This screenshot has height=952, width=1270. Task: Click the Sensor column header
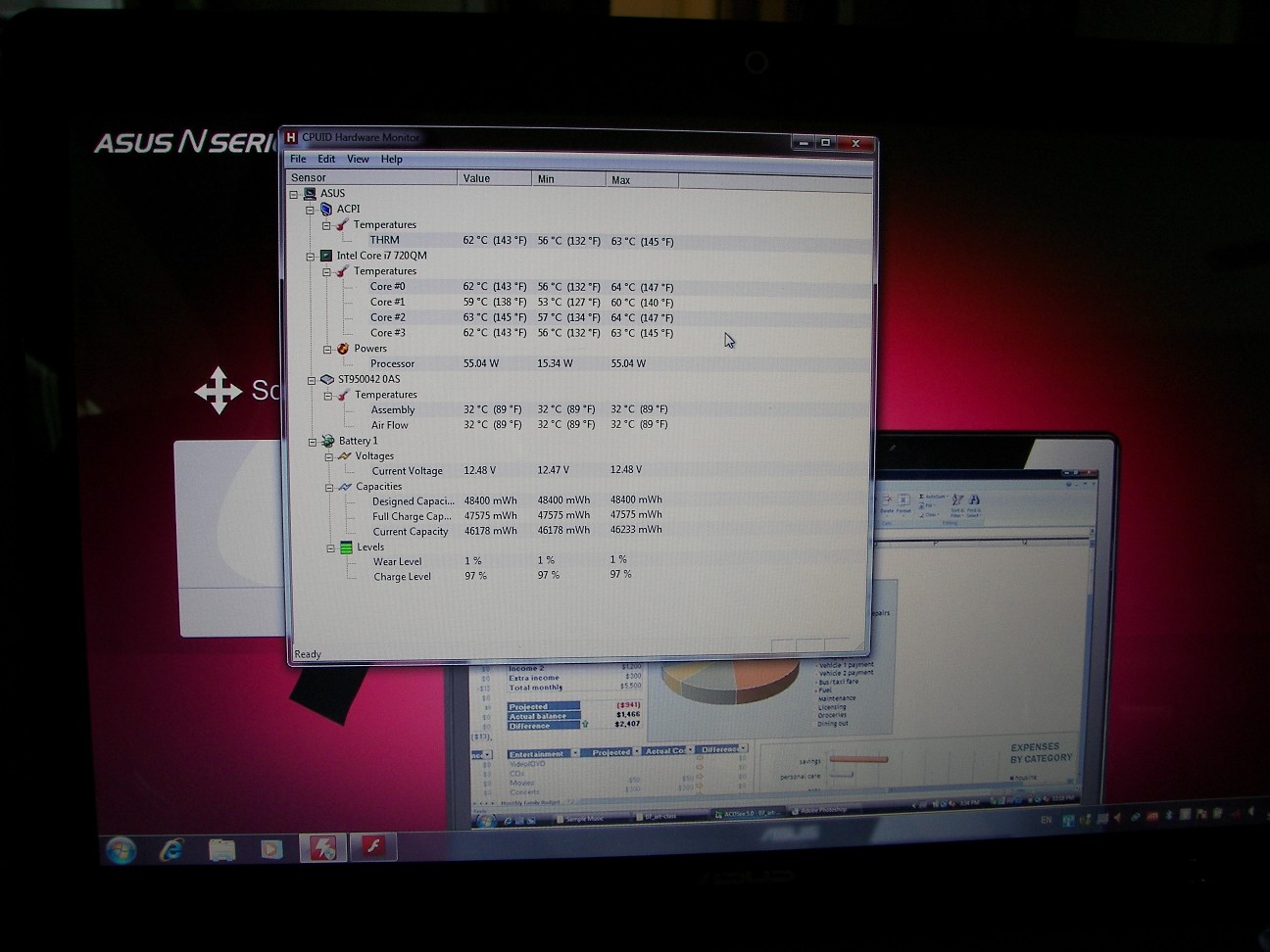[371, 177]
